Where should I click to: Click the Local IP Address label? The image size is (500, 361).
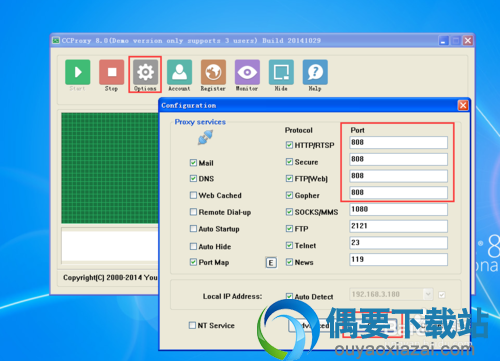(232, 296)
